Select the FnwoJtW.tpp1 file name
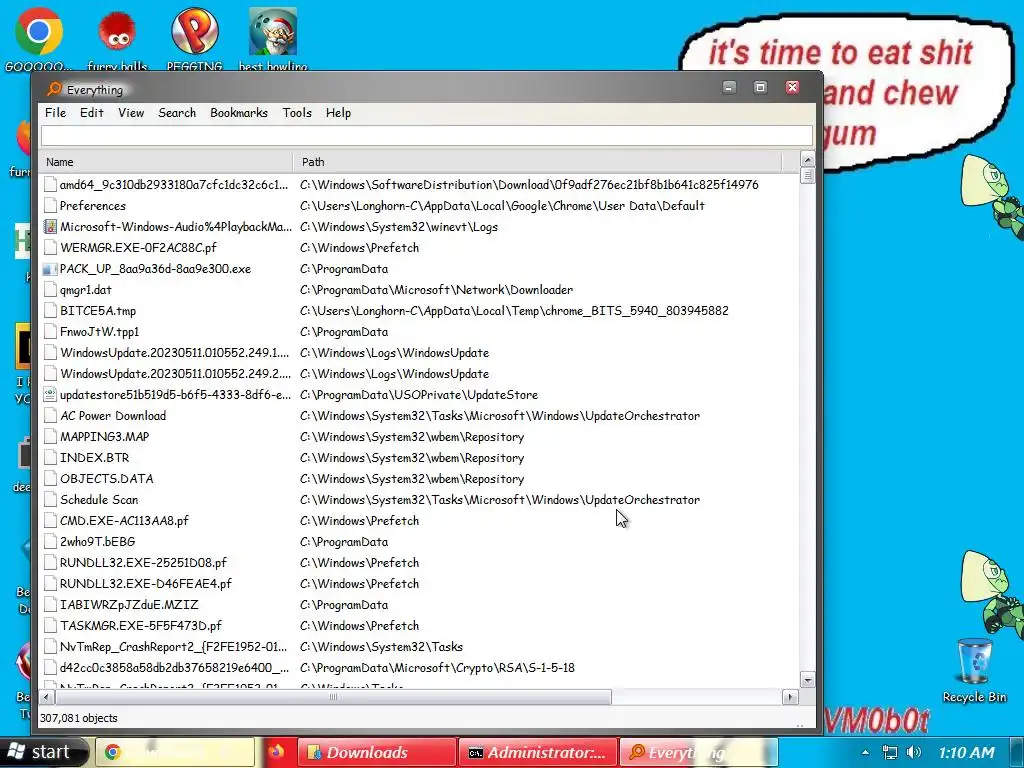The image size is (1024, 768). click(99, 332)
